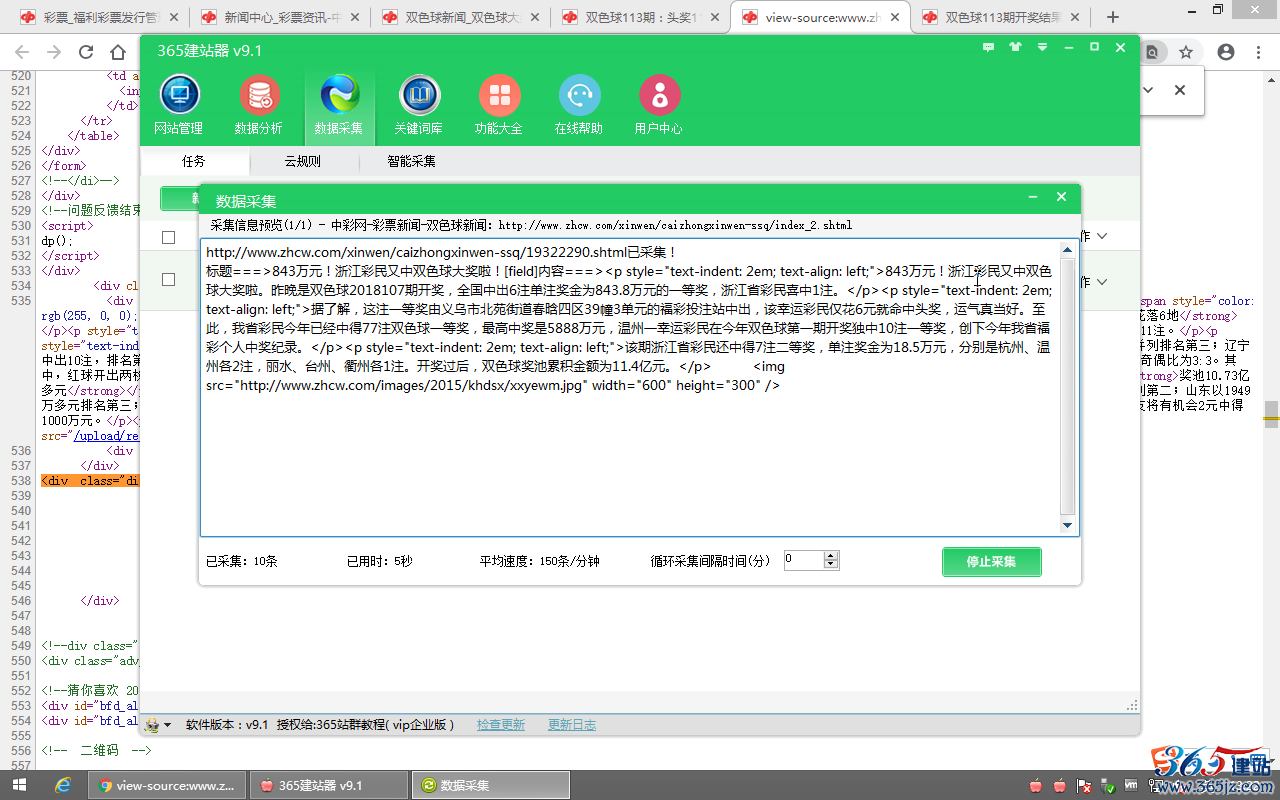Click the 循环采集间隔时间 input field
The image size is (1280, 800).
click(x=804, y=561)
